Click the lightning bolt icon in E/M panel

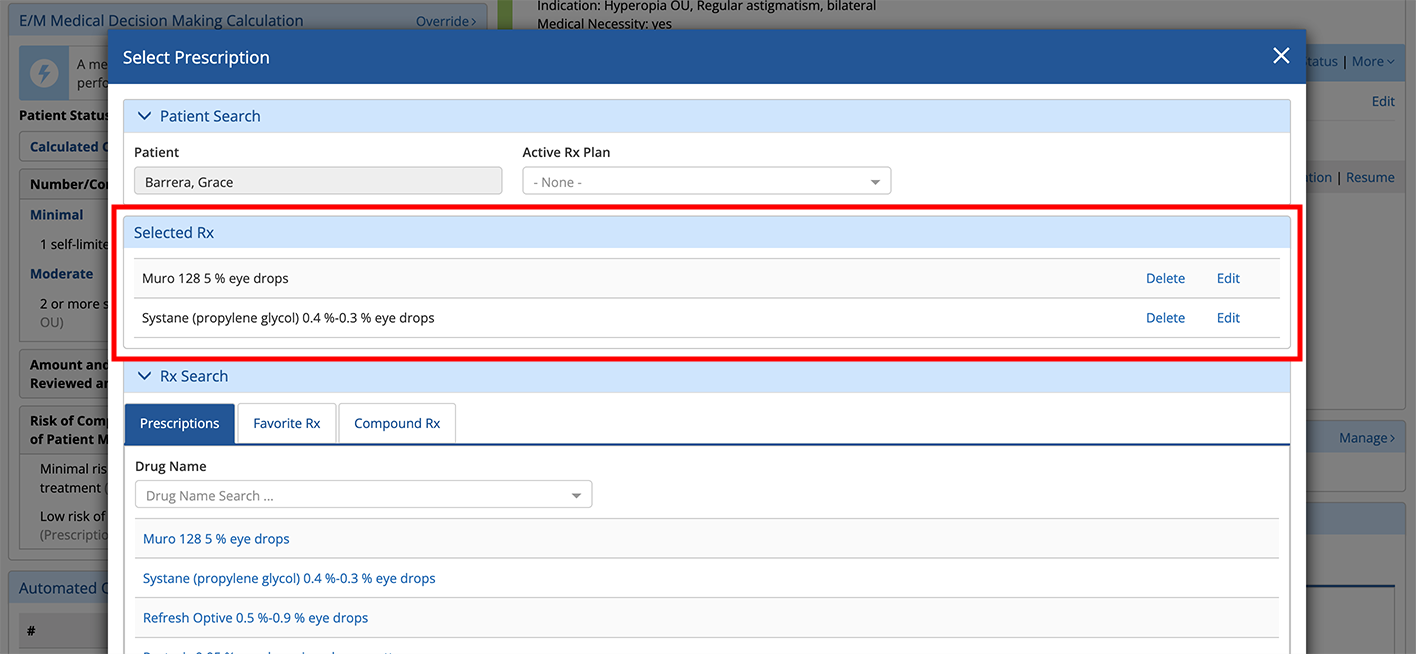[x=43, y=72]
